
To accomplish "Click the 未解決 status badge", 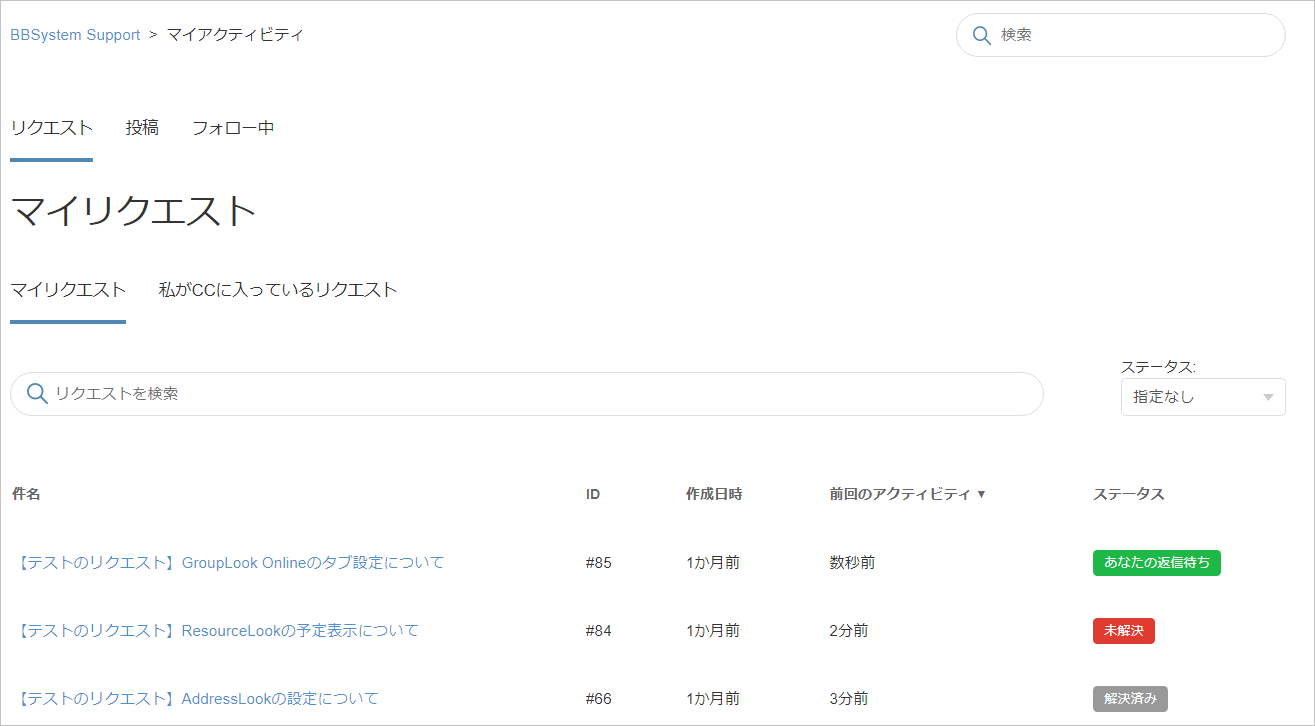I will (1124, 631).
